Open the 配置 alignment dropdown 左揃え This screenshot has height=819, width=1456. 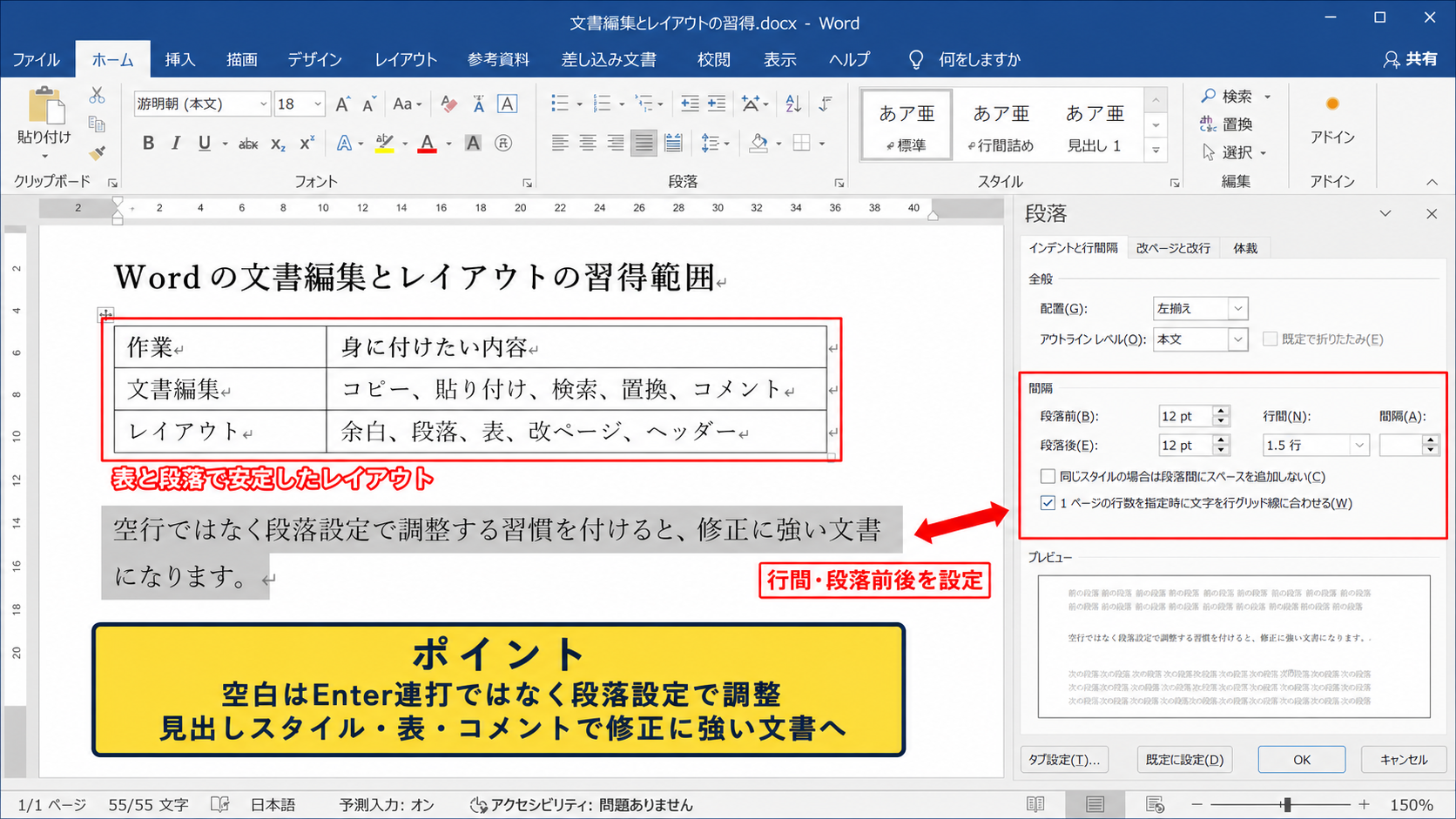click(x=1237, y=308)
